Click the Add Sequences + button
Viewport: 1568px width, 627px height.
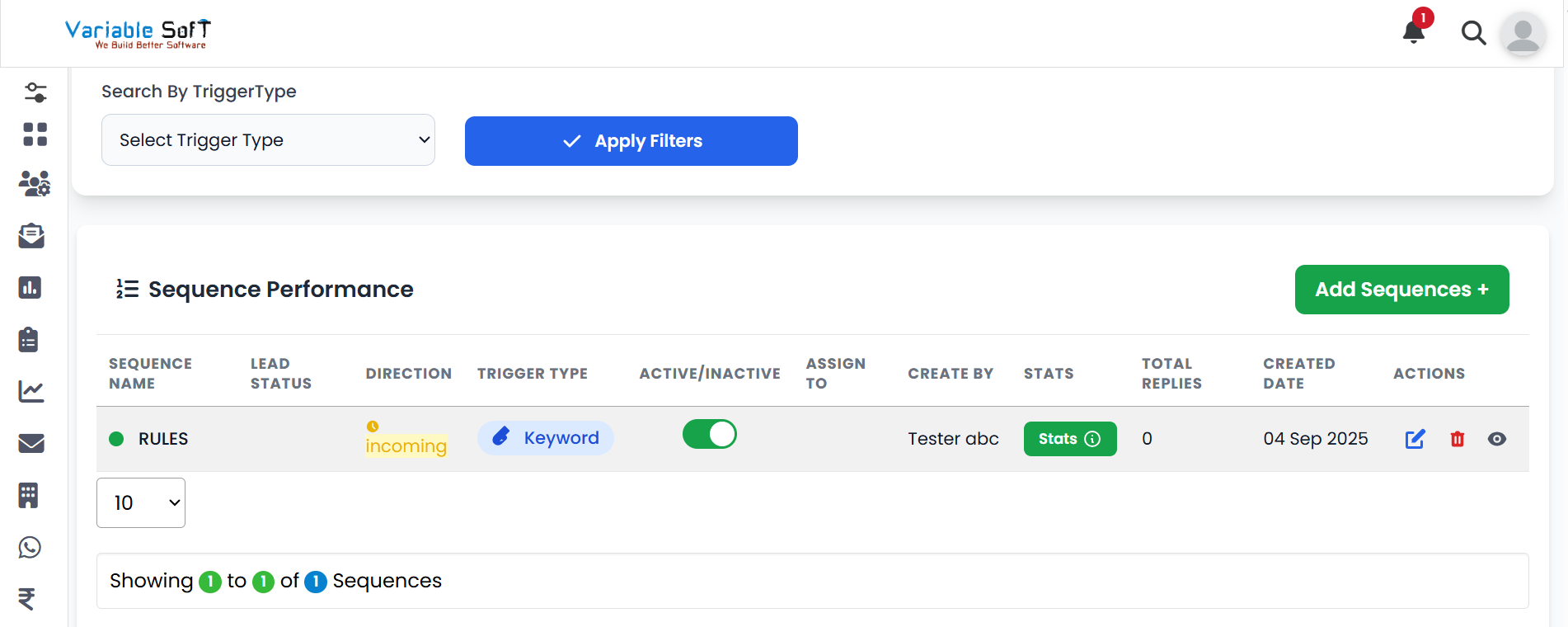point(1401,290)
